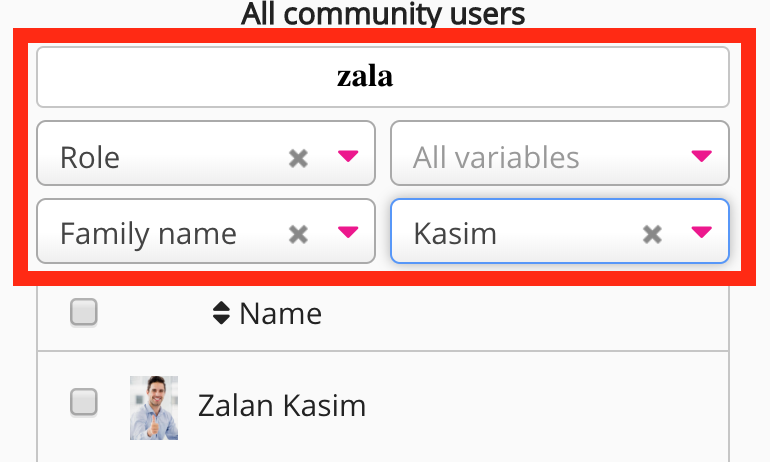Screen dimensions: 770x462
Task: Click the pink arrow on All variables
Action: (x=702, y=156)
